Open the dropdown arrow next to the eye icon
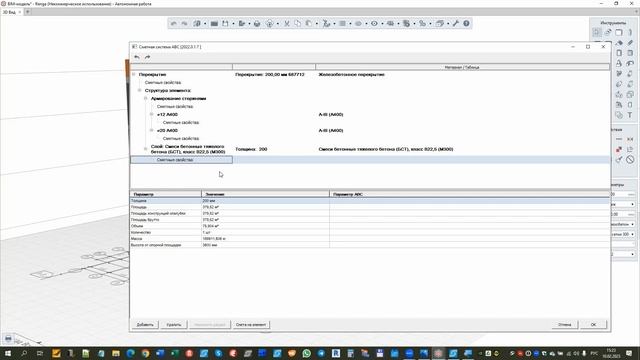Screen dimensions: 640x360 click(x=382, y=24)
